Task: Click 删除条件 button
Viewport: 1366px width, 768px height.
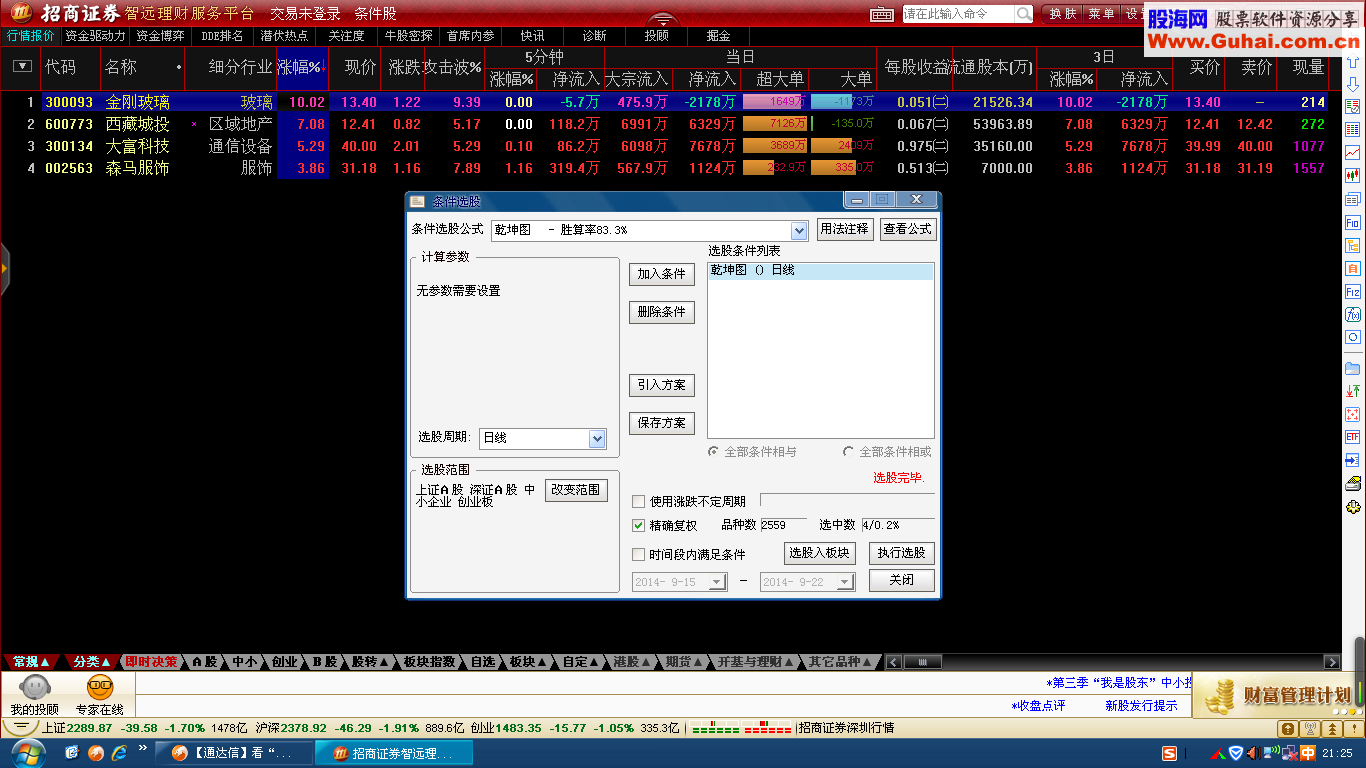Action: click(661, 312)
